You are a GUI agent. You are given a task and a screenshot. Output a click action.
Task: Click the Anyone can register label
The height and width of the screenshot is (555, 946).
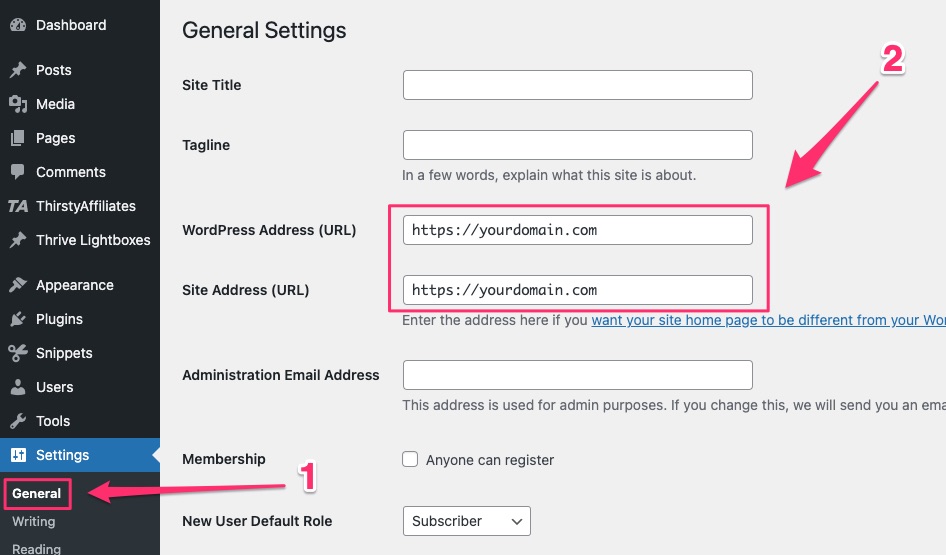[490, 460]
